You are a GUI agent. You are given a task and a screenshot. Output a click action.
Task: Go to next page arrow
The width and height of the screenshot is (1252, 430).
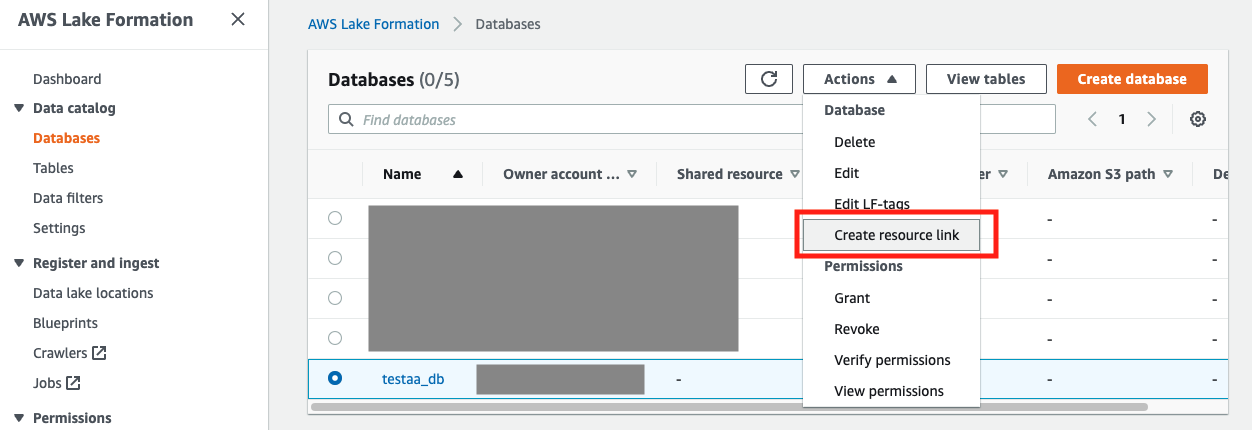(x=1152, y=119)
